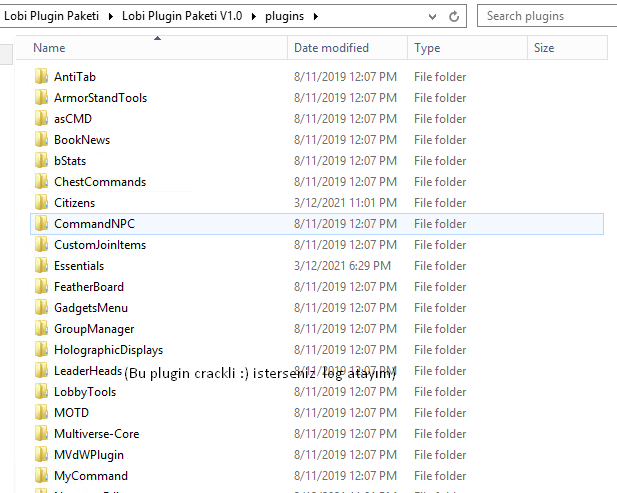This screenshot has height=493, width=617.
Task: Click the LobbyTools folder icon
Action: coord(41,391)
